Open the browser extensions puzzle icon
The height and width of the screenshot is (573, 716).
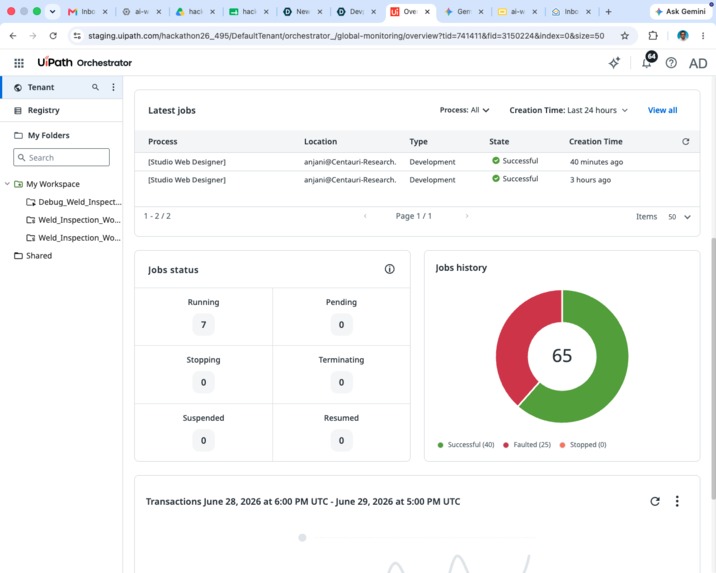coord(653,36)
